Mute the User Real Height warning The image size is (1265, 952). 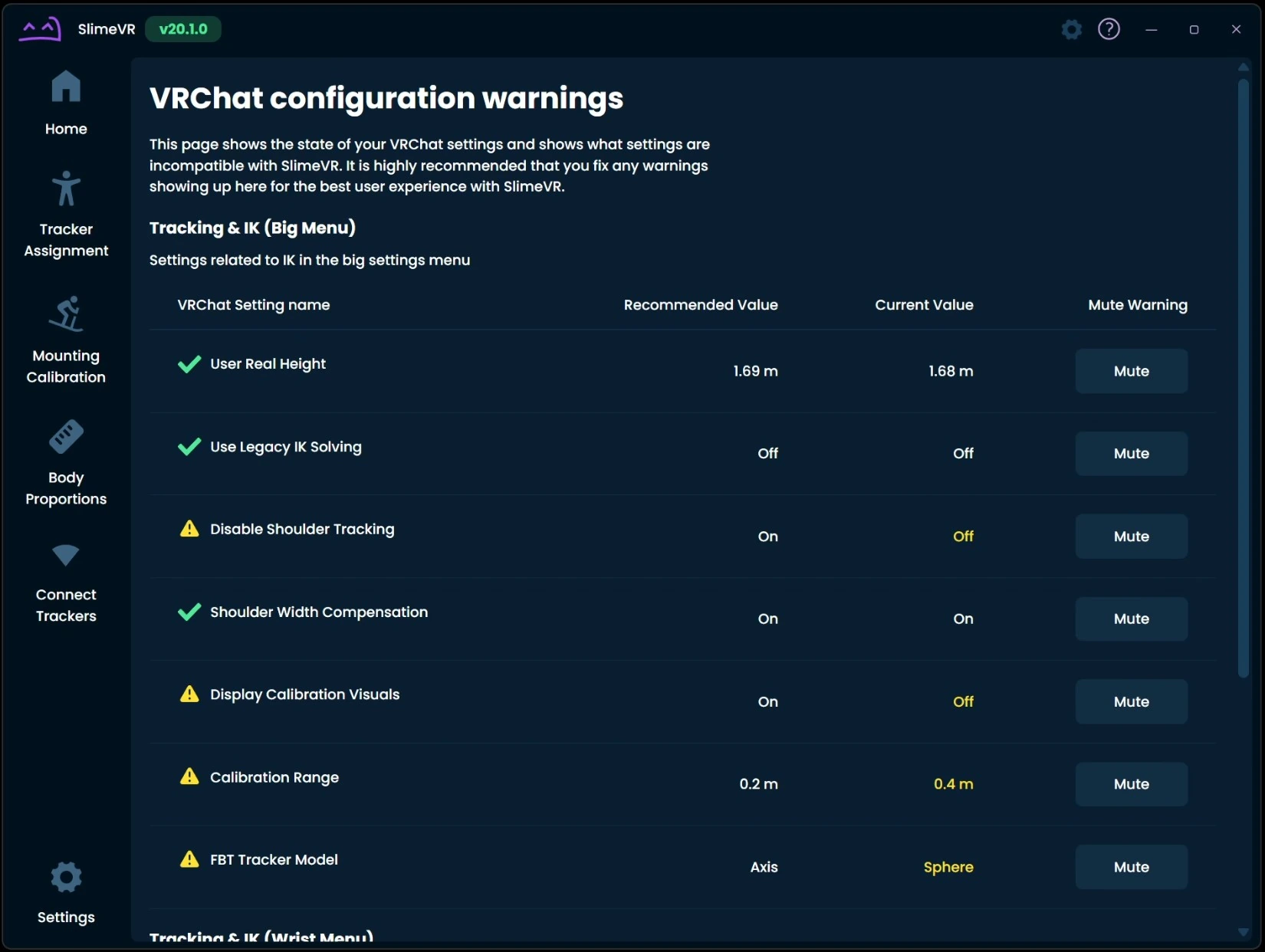pos(1132,371)
